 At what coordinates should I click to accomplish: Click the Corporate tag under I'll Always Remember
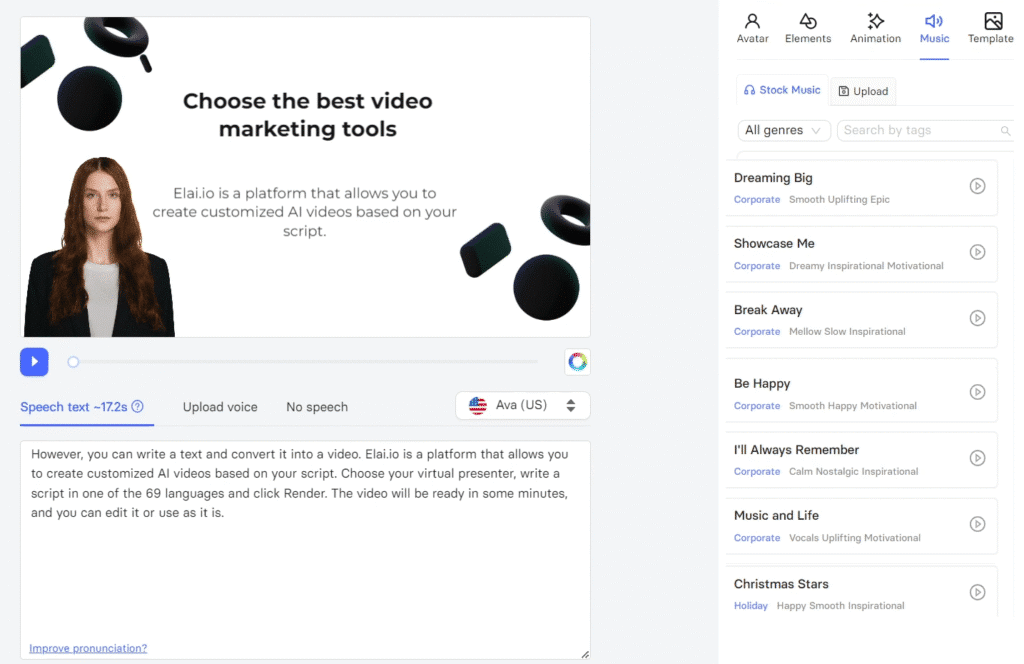[757, 471]
